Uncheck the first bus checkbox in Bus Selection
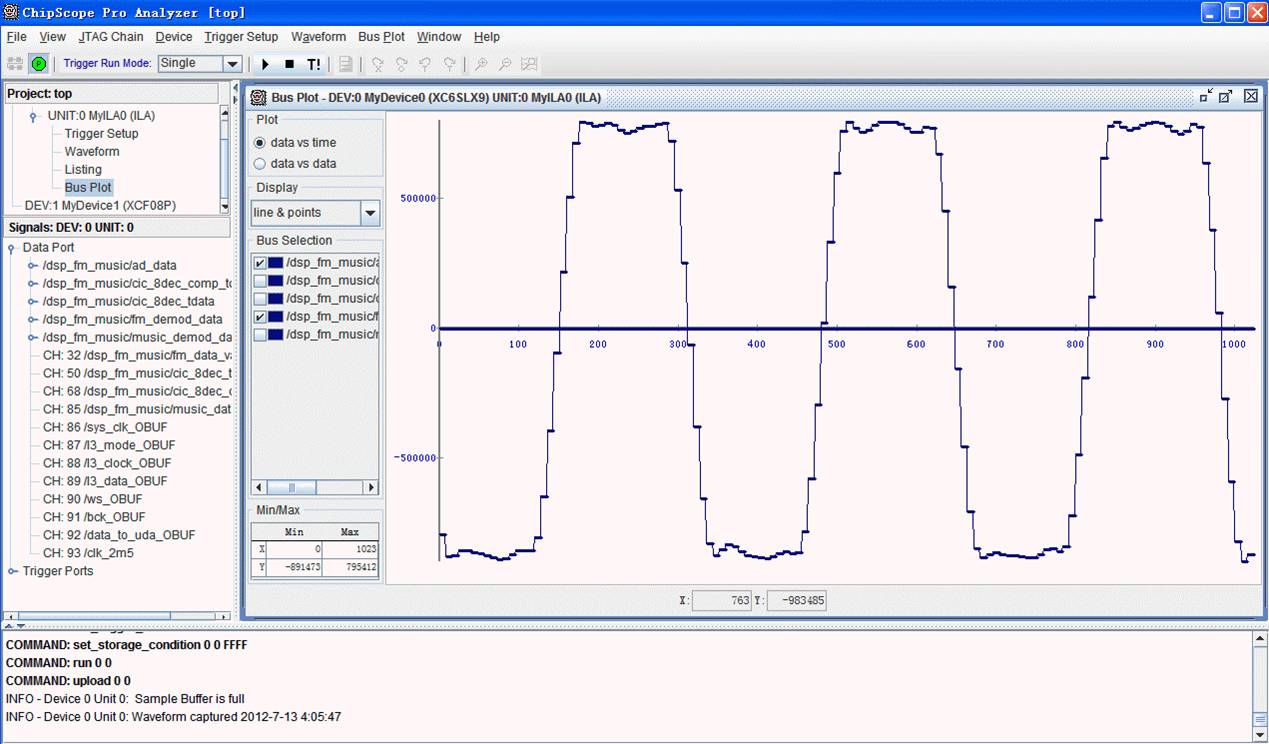Viewport: 1269px width, 744px height. 260,263
